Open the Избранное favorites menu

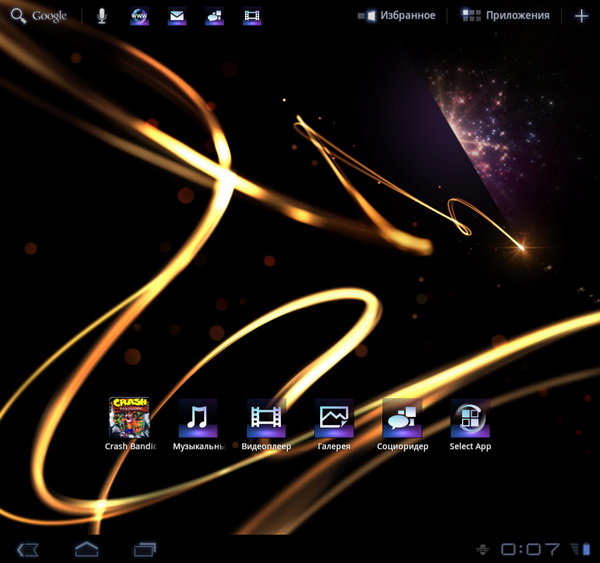click(397, 16)
